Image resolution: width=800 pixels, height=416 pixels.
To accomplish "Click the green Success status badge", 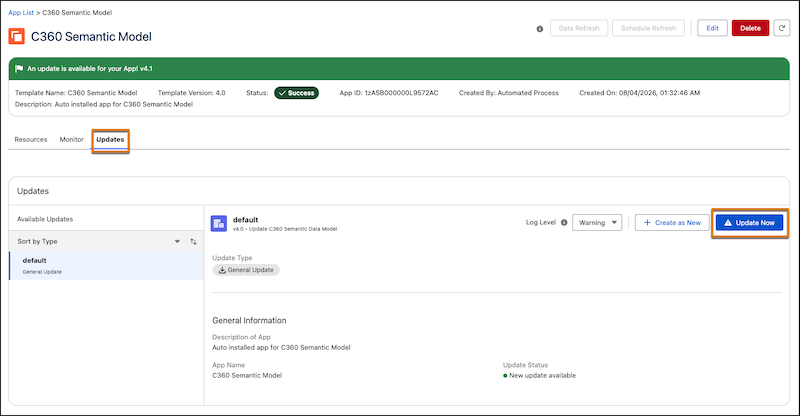I will click(296, 93).
